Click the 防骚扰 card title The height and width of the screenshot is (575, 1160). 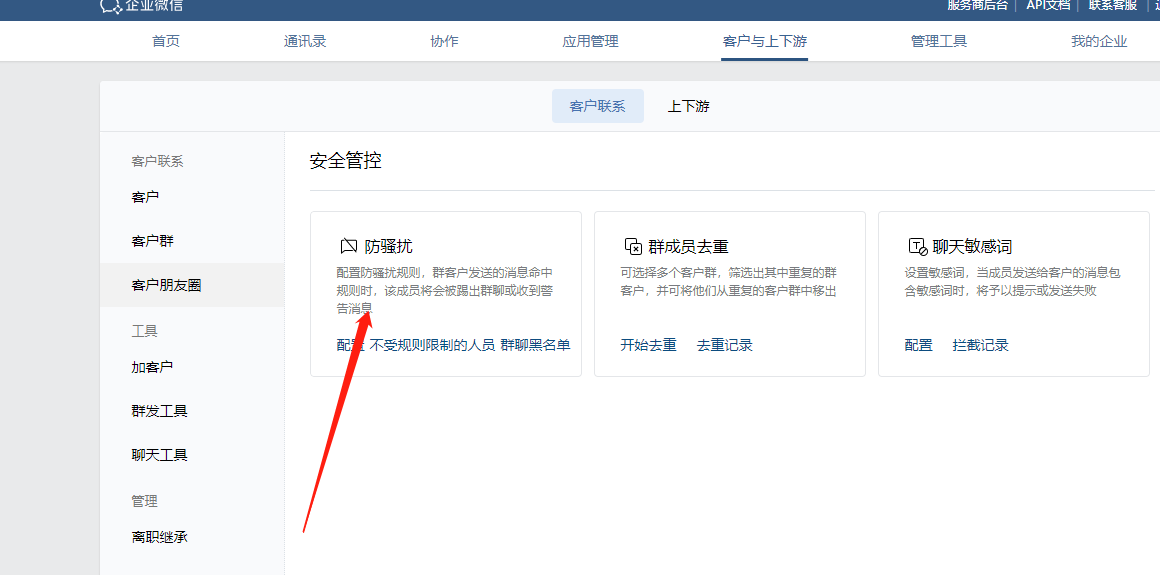[x=388, y=246]
